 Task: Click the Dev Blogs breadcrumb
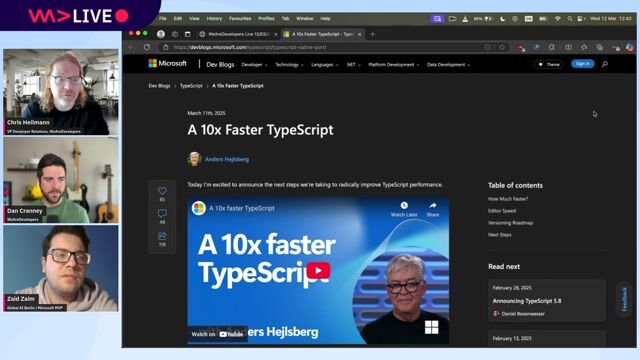click(159, 86)
